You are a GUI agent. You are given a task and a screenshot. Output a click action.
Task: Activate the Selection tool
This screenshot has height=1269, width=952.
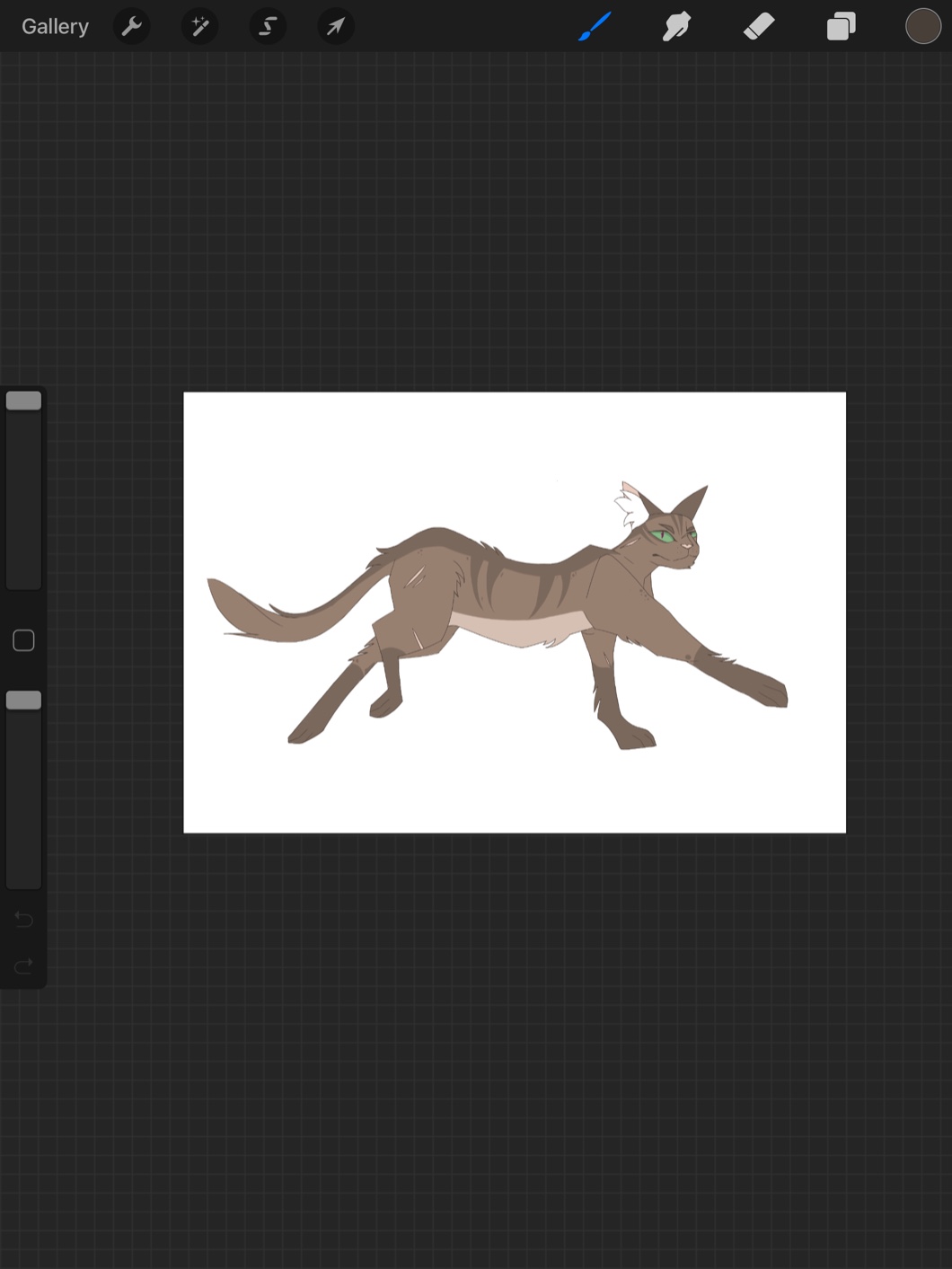point(268,27)
